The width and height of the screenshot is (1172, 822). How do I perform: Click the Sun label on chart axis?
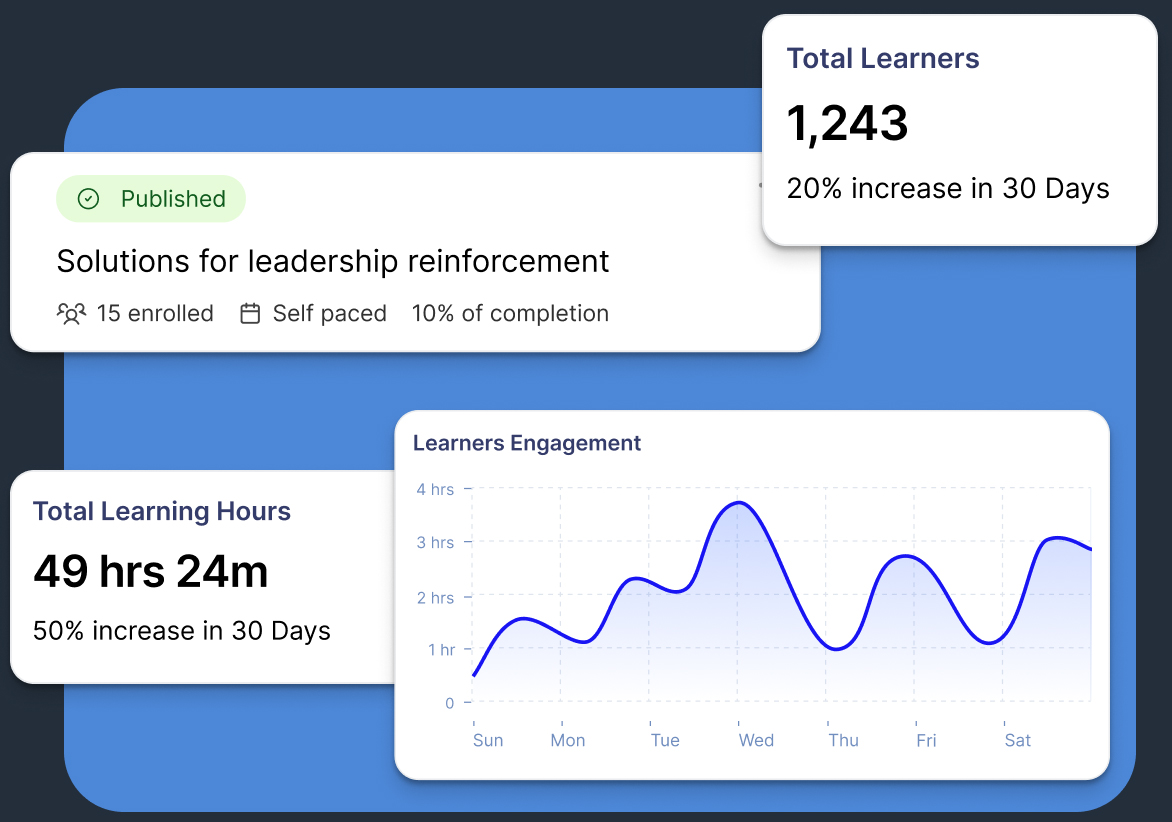(x=488, y=741)
